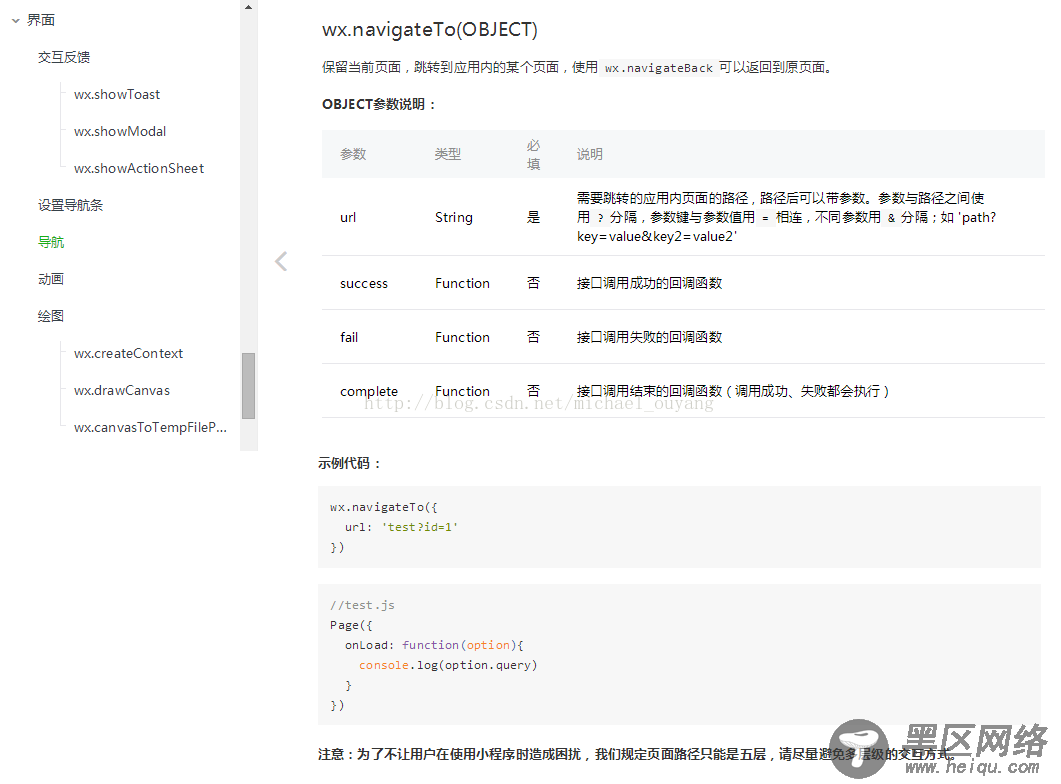Viewport: 1061px width, 784px height.
Task: Click the sidebar scrollbar thumb
Action: coord(248,386)
